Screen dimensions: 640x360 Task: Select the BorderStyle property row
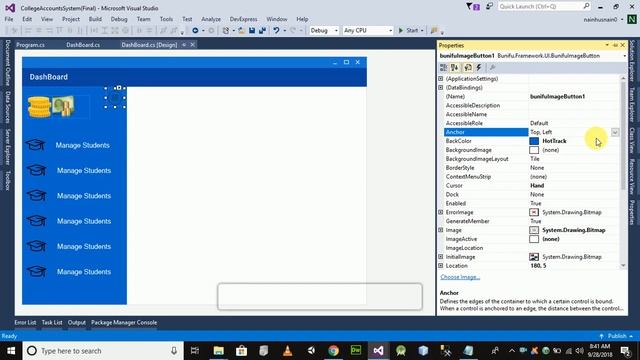pos(531,168)
